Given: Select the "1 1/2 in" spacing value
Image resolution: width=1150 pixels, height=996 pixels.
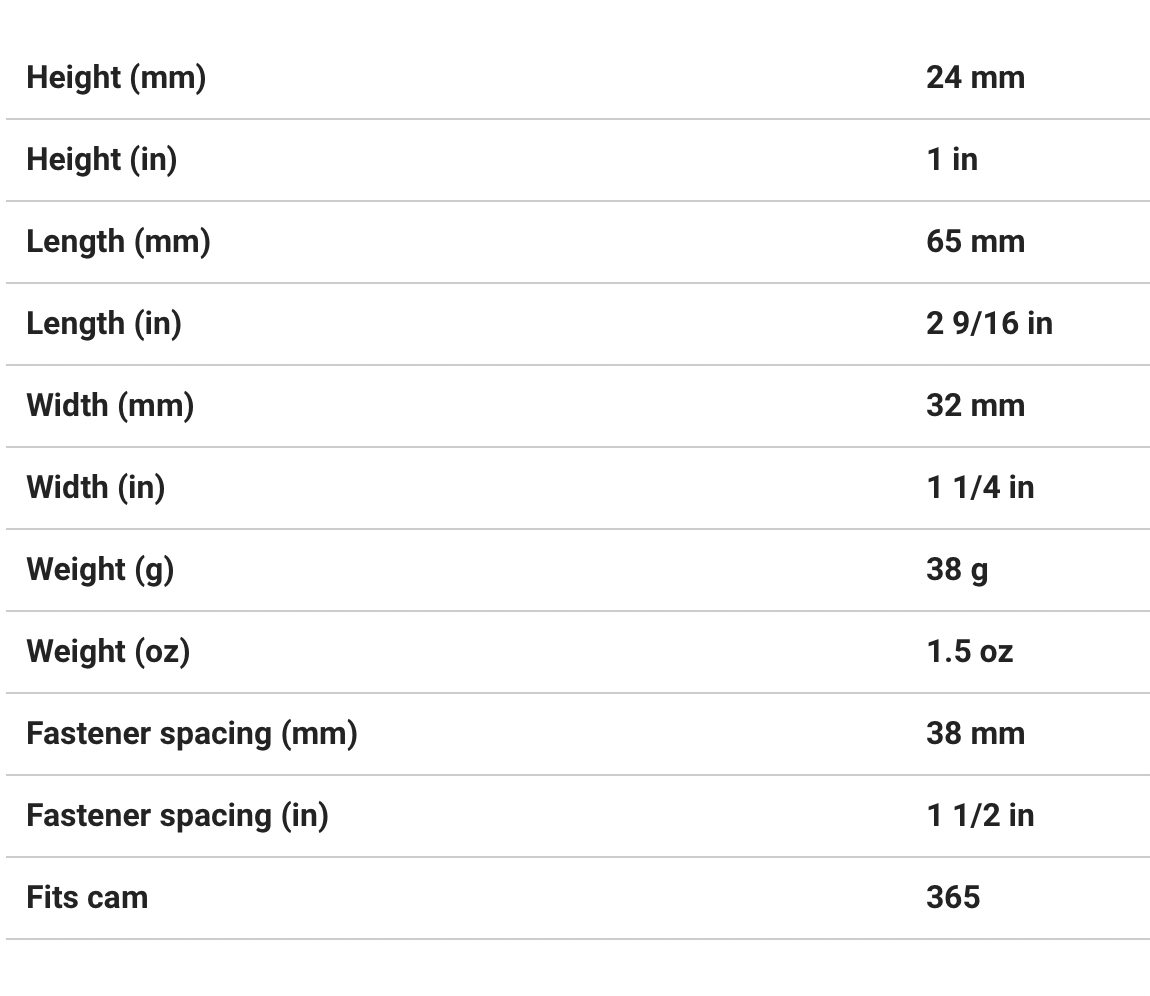Looking at the screenshot, I should pos(980,815).
